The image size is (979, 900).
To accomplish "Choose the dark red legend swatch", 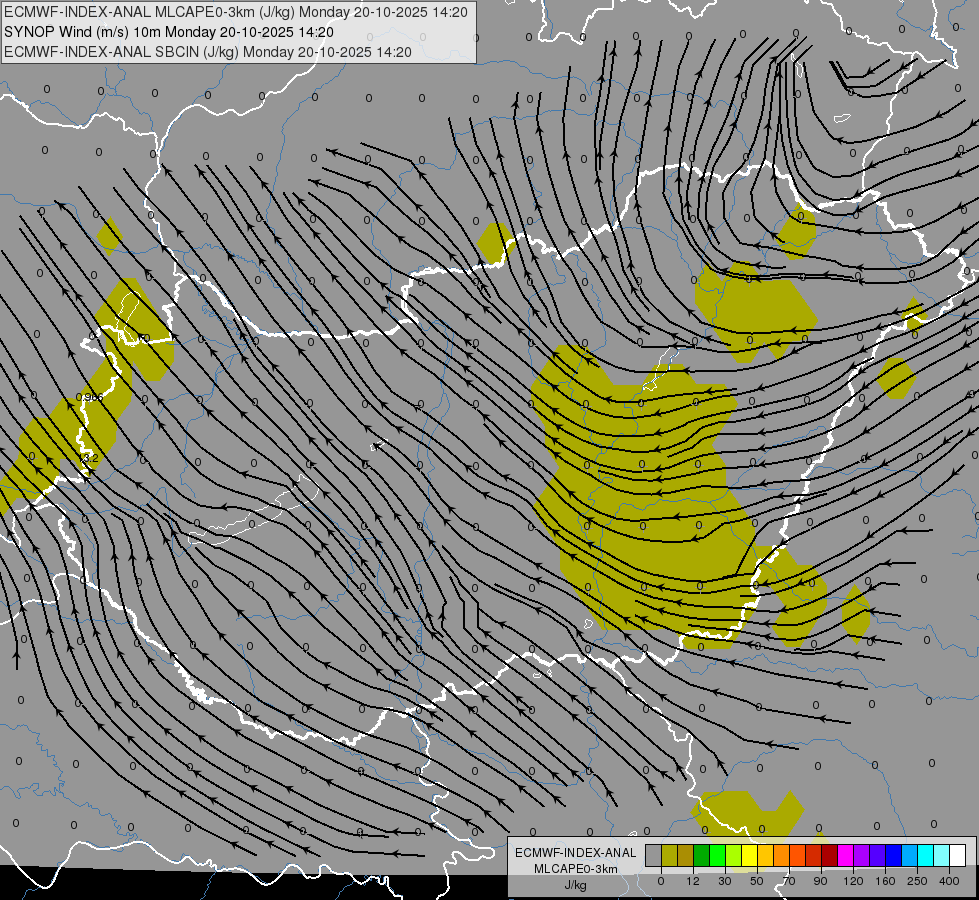I will click(830, 855).
